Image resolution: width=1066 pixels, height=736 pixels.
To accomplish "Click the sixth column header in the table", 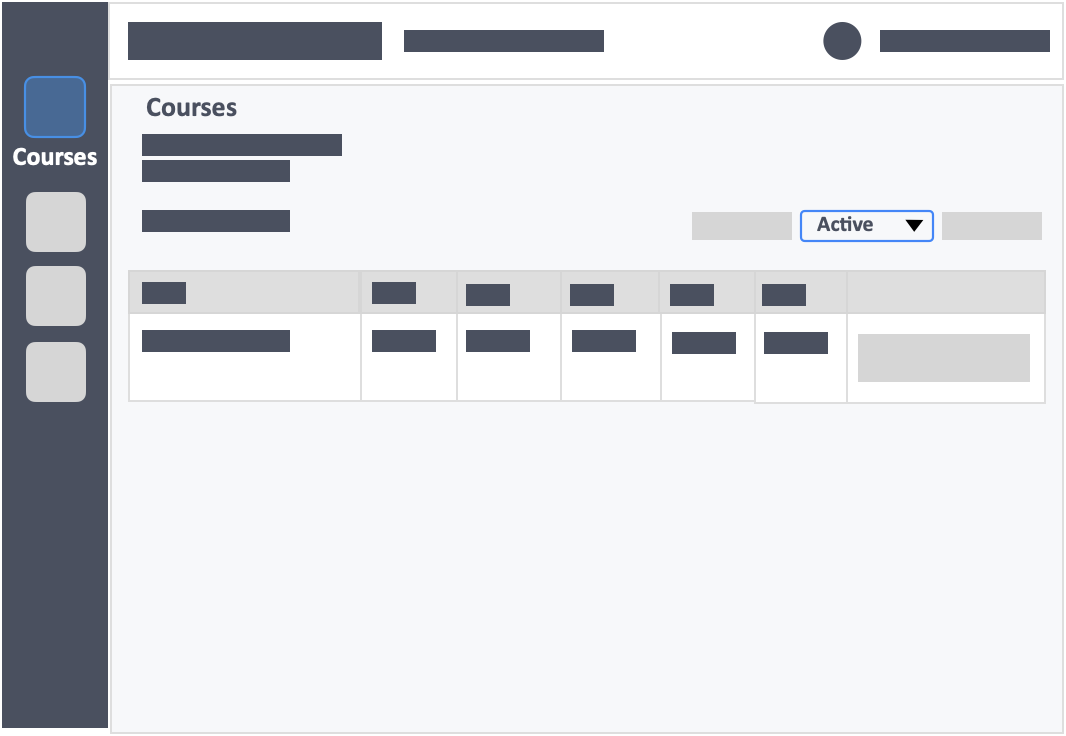I will coord(784,295).
